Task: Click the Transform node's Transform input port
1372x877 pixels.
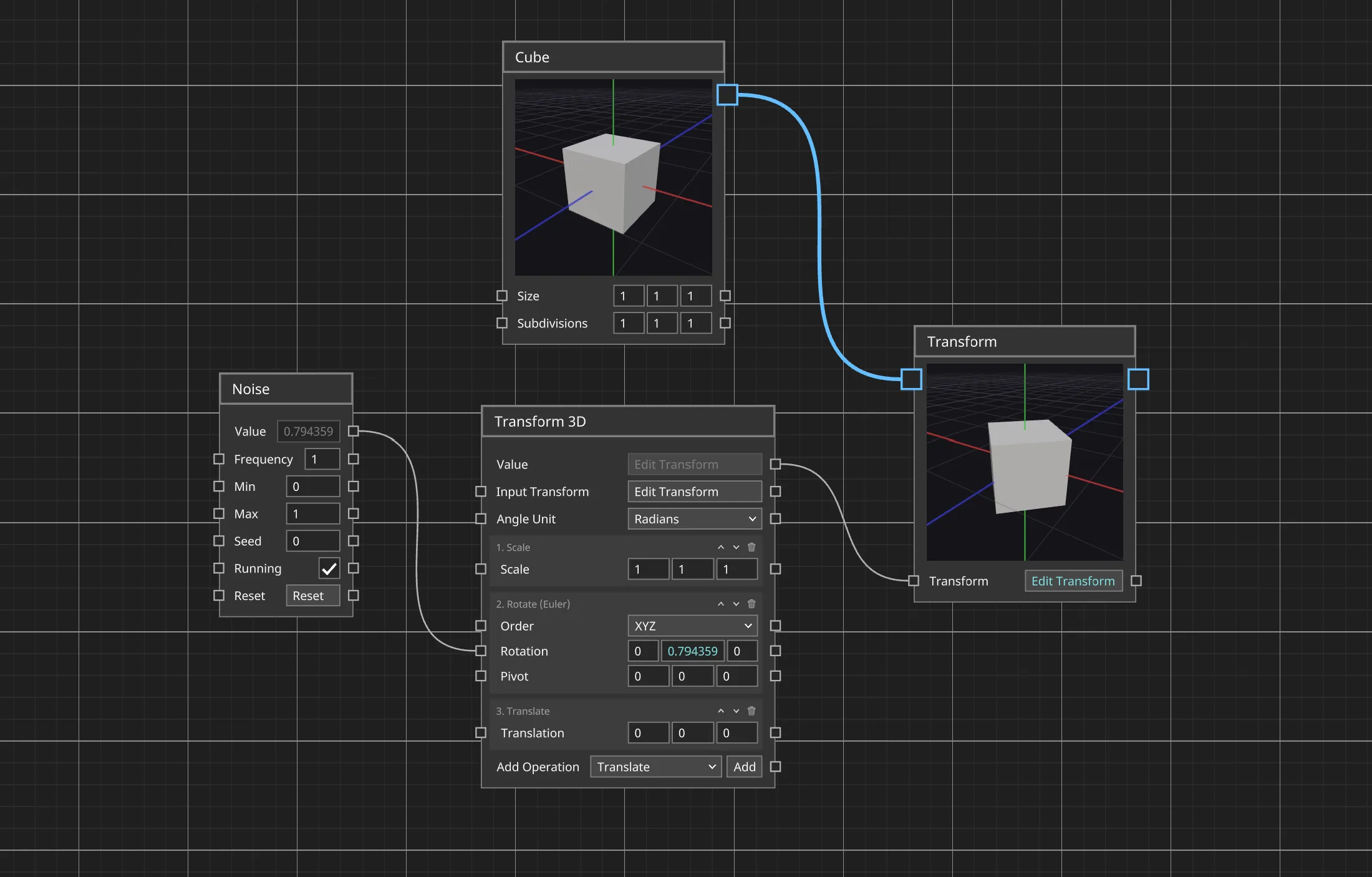Action: pos(914,581)
